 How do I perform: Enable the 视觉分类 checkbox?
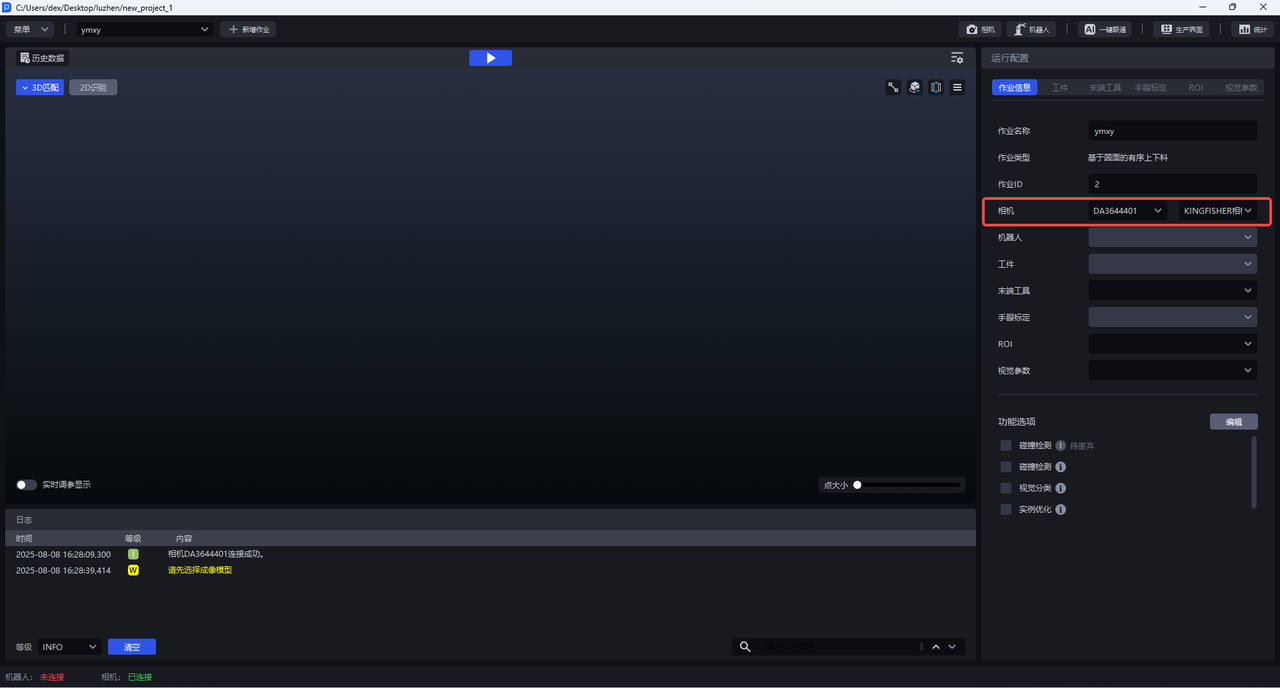(x=1006, y=488)
